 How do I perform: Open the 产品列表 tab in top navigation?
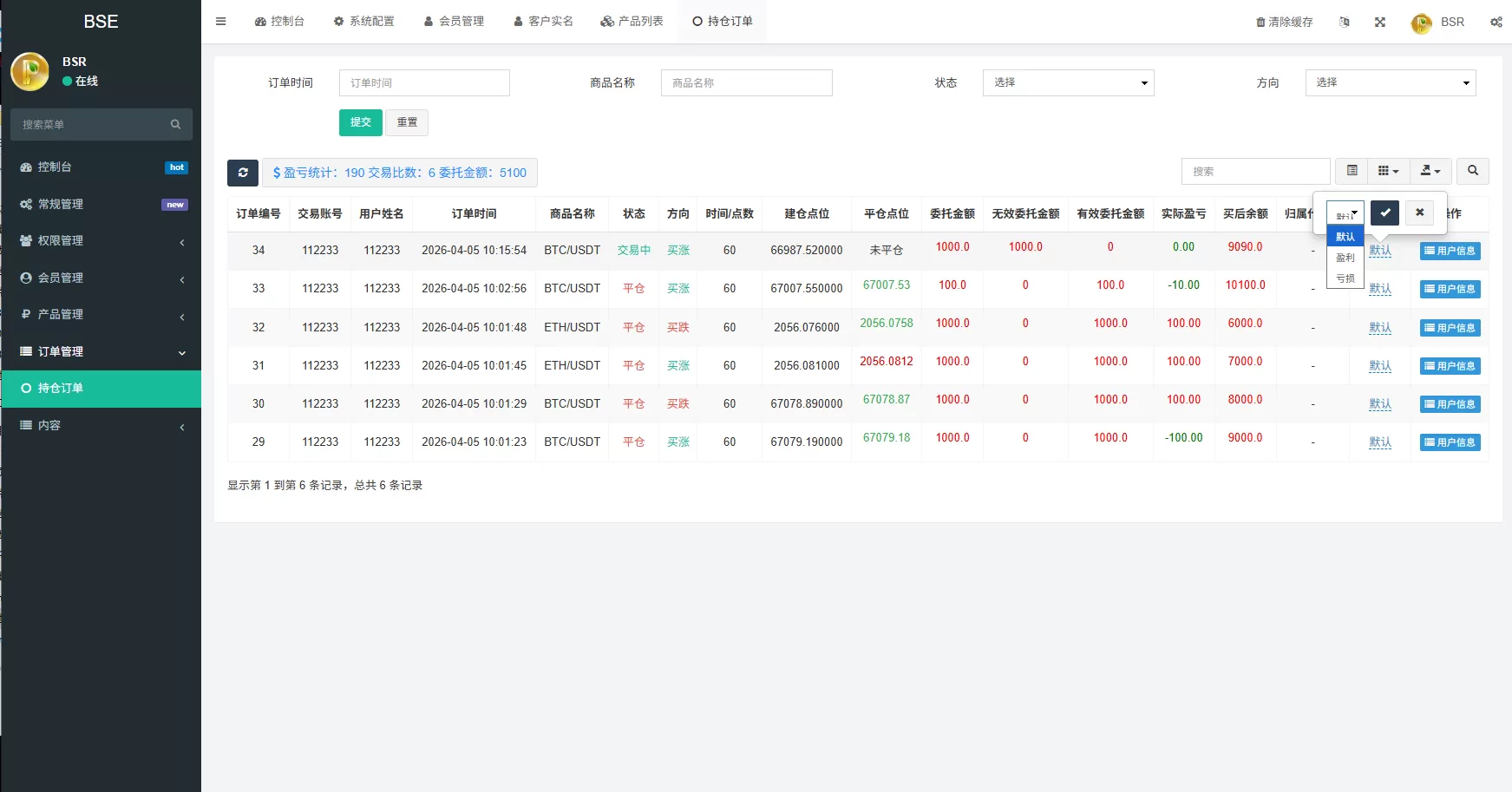632,22
